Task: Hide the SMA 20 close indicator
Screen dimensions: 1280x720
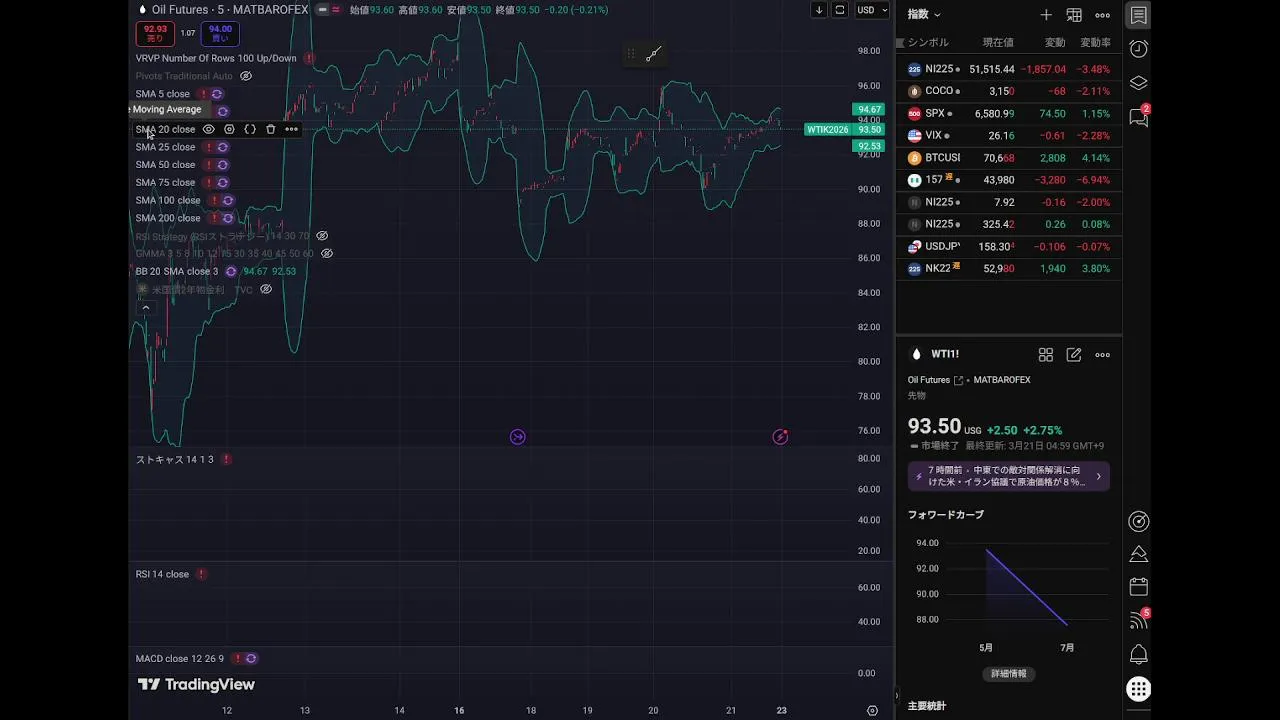Action: click(x=208, y=129)
